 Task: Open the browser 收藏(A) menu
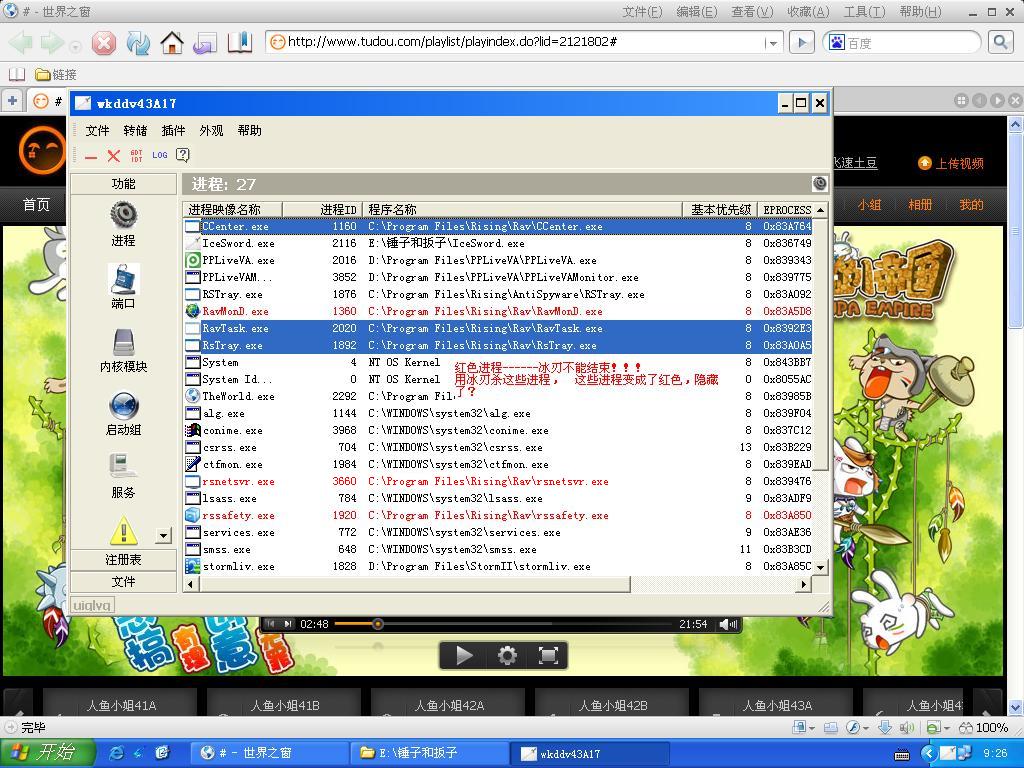808,12
